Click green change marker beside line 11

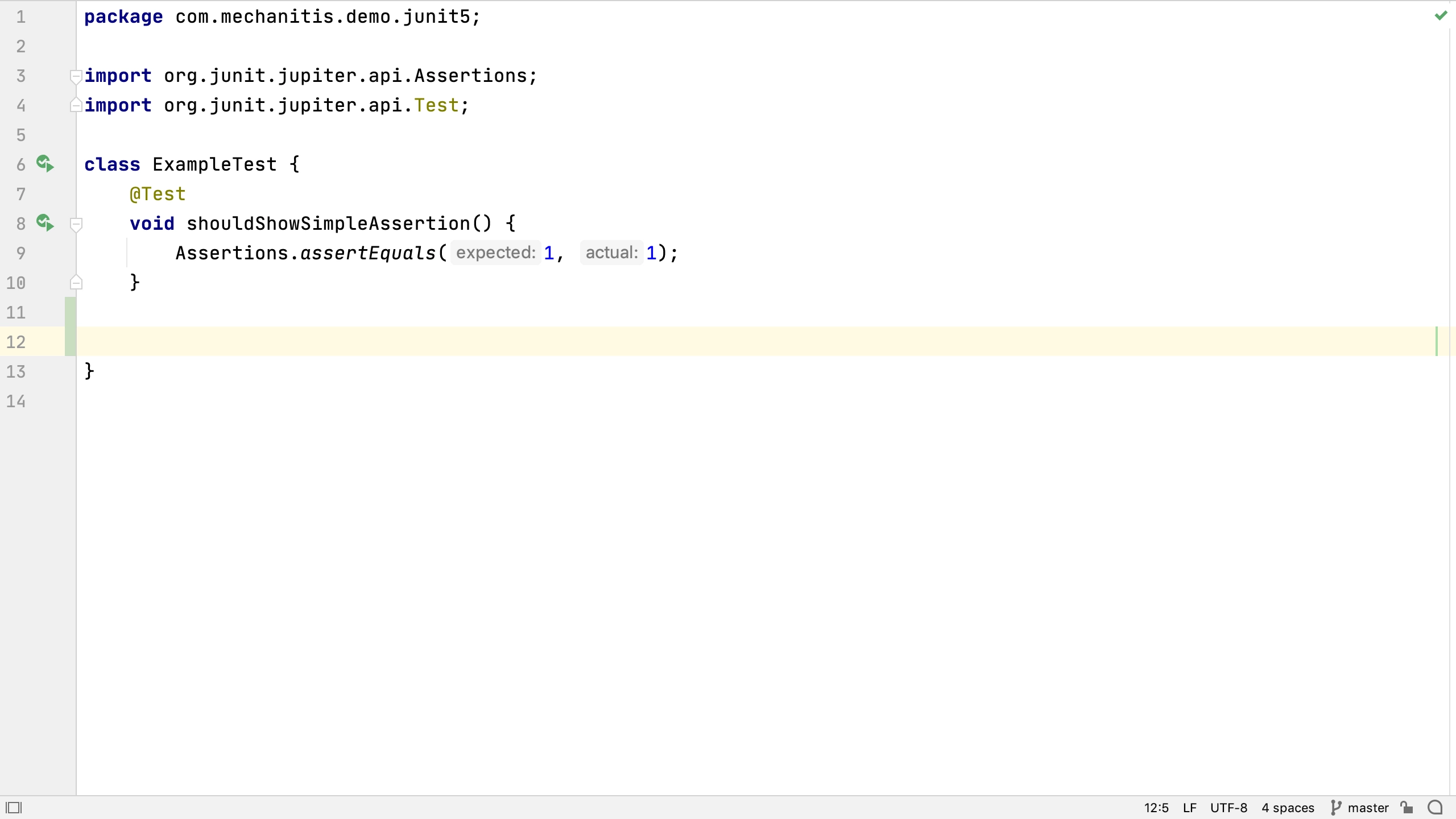(x=71, y=312)
